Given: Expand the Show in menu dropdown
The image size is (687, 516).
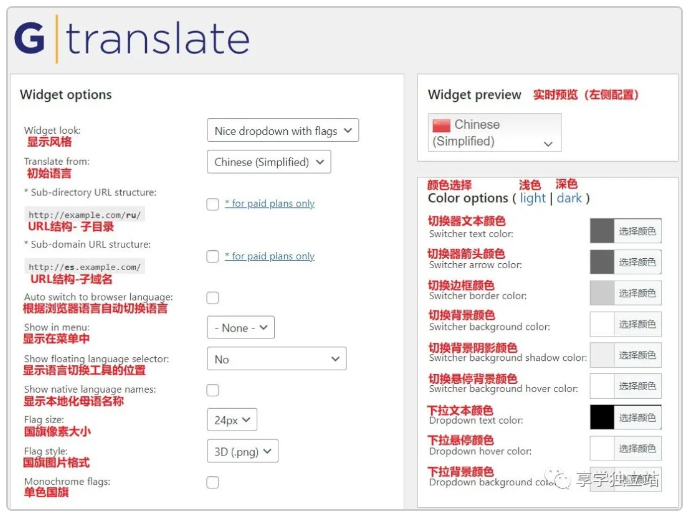Looking at the screenshot, I should tap(240, 327).
